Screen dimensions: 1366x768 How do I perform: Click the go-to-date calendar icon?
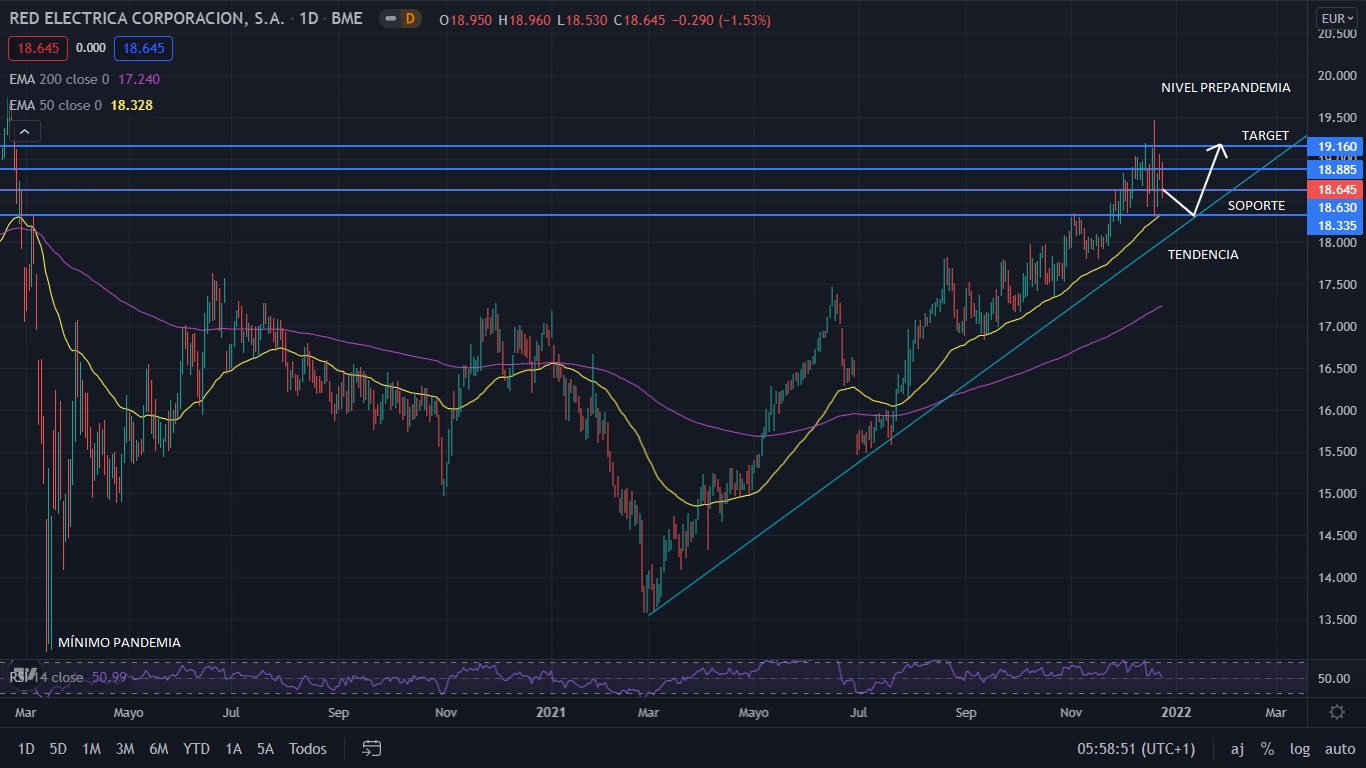[372, 748]
